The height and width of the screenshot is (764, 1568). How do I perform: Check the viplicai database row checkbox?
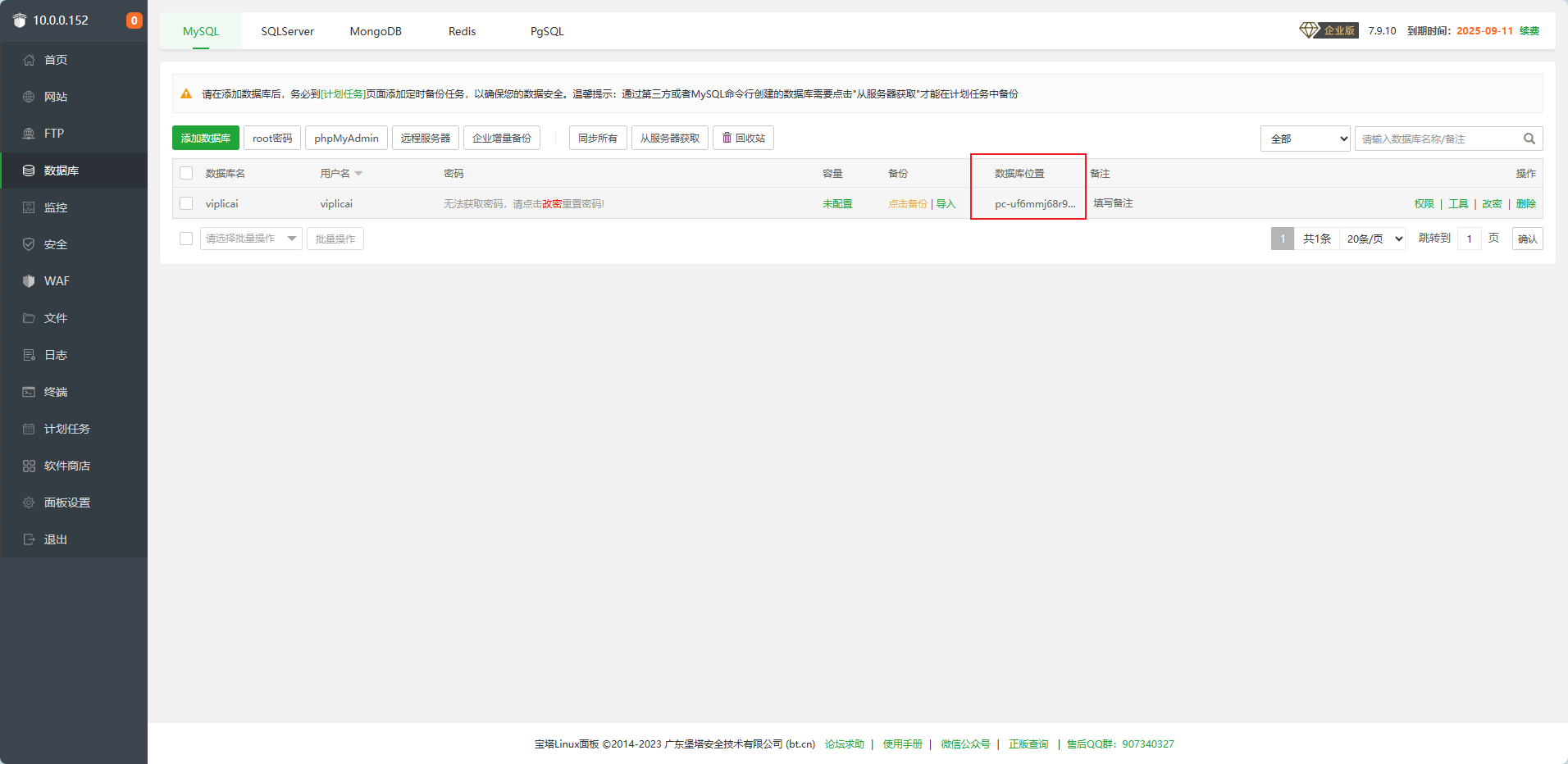click(186, 203)
